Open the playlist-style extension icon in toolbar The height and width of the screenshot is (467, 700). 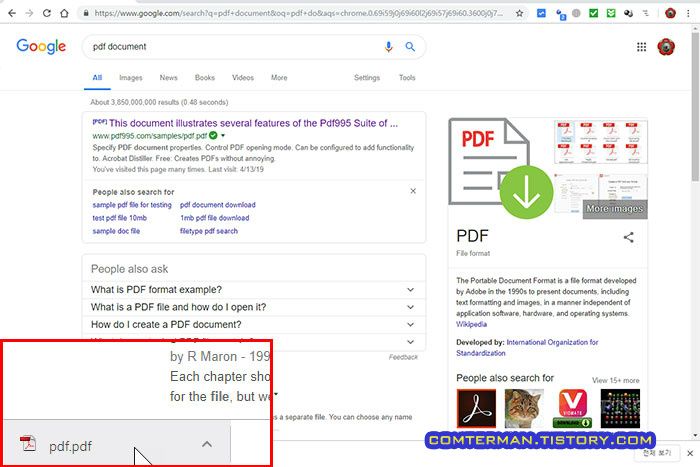[646, 13]
